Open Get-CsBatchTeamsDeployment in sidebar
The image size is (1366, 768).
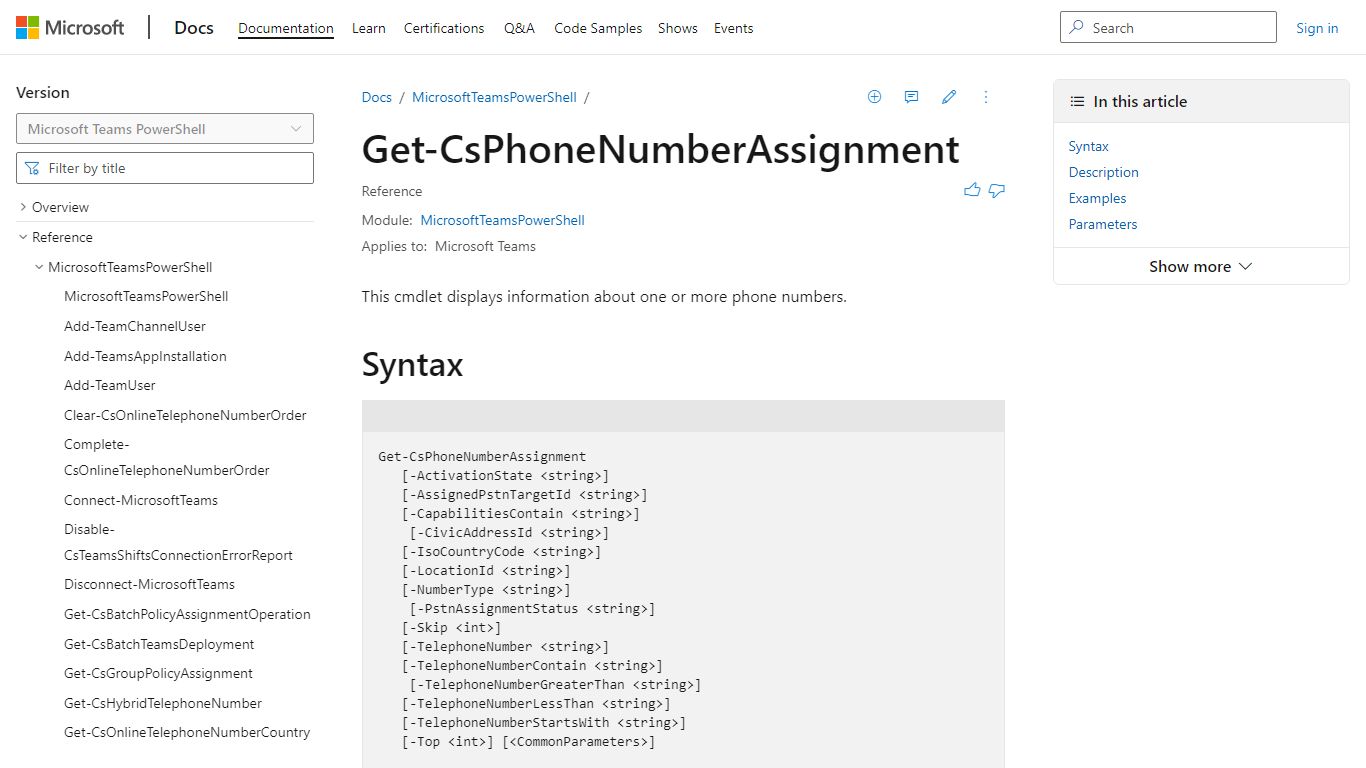159,644
